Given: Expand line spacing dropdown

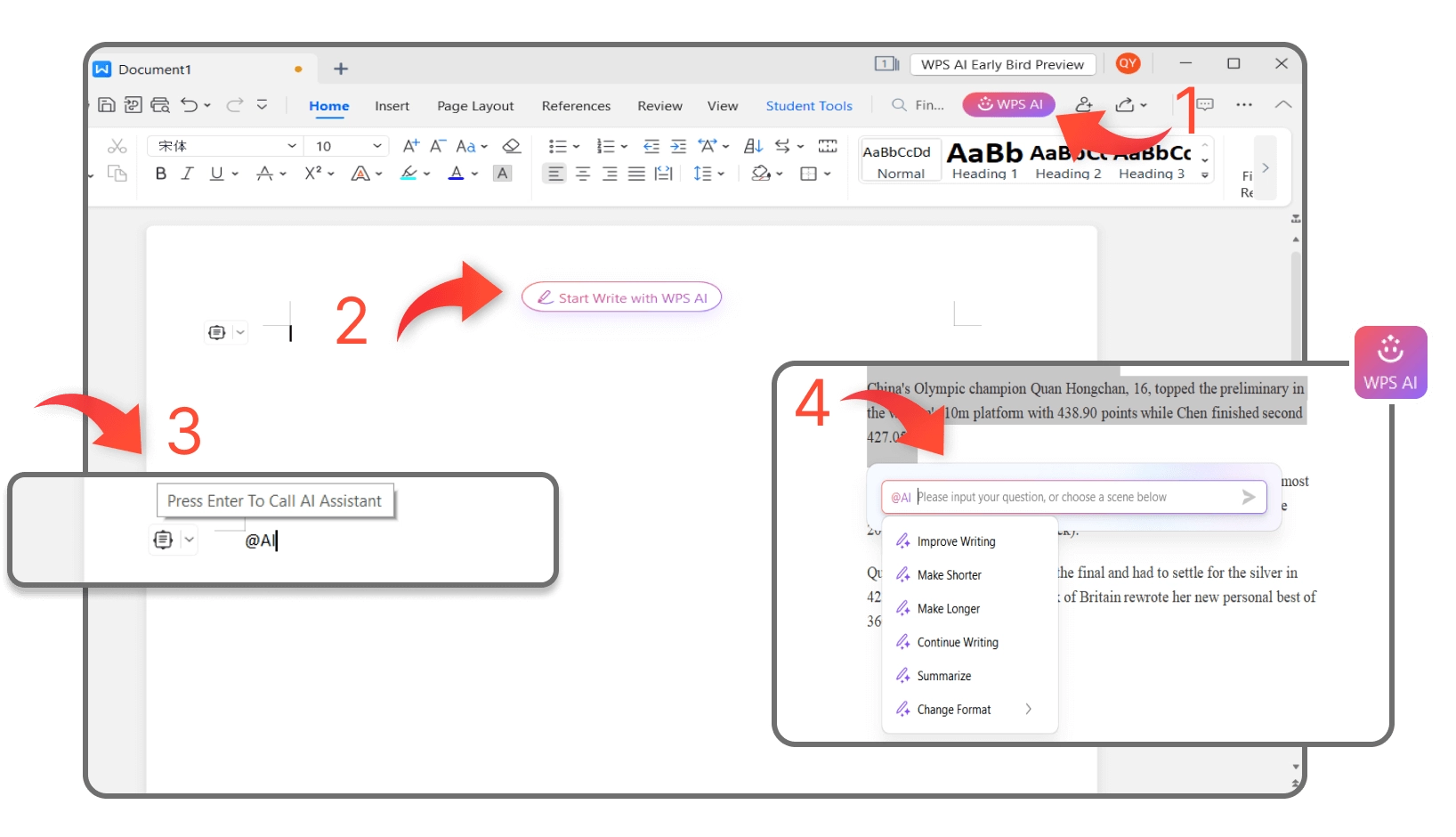Looking at the screenshot, I should 721,175.
